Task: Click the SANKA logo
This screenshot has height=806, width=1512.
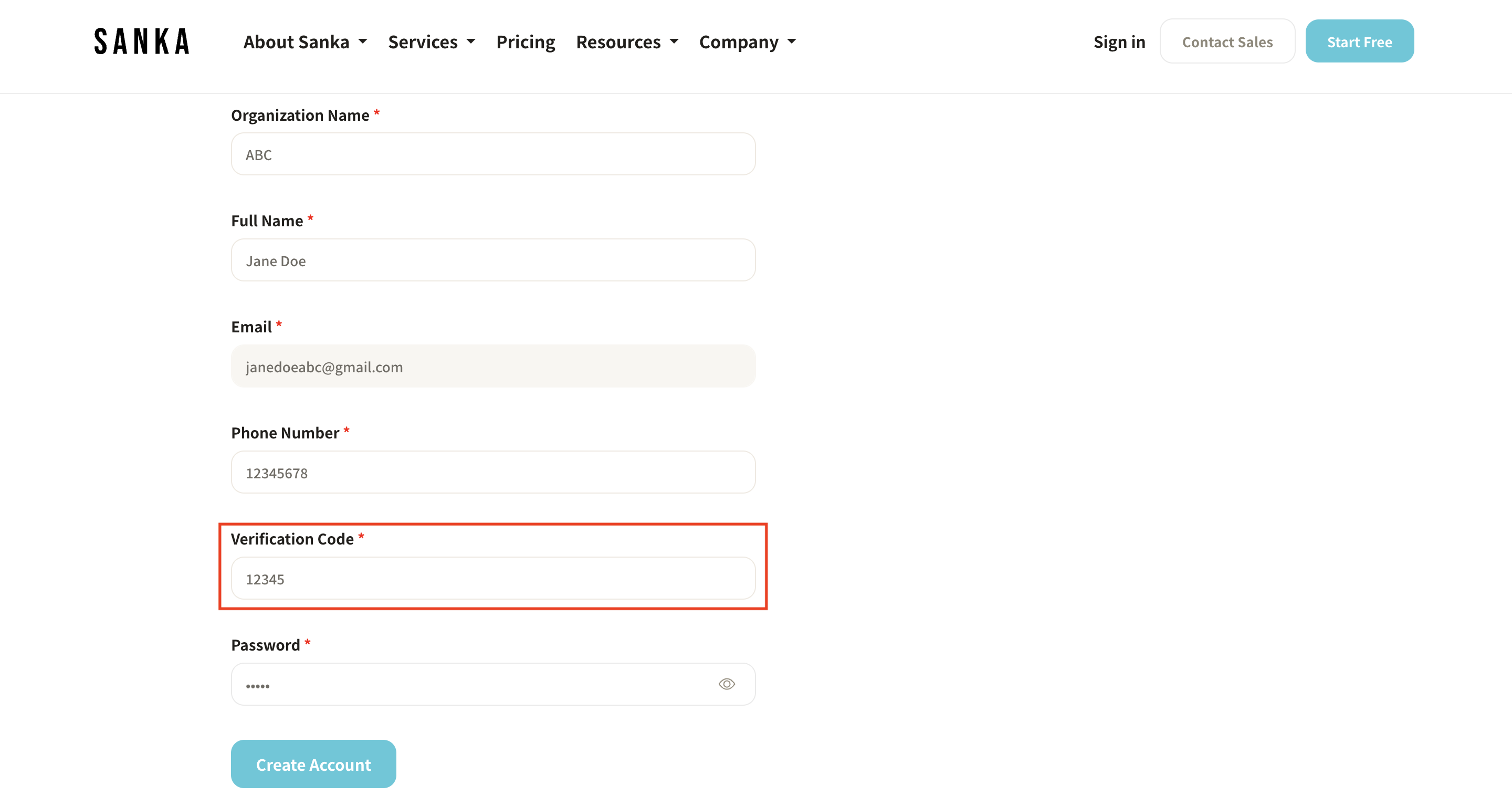Action: coord(141,41)
